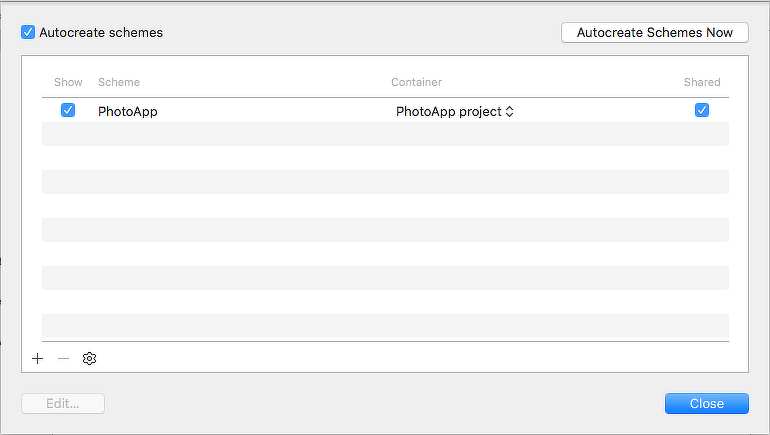Uncheck Show for the PhotoApp scheme
The width and height of the screenshot is (770, 435).
coord(68,111)
